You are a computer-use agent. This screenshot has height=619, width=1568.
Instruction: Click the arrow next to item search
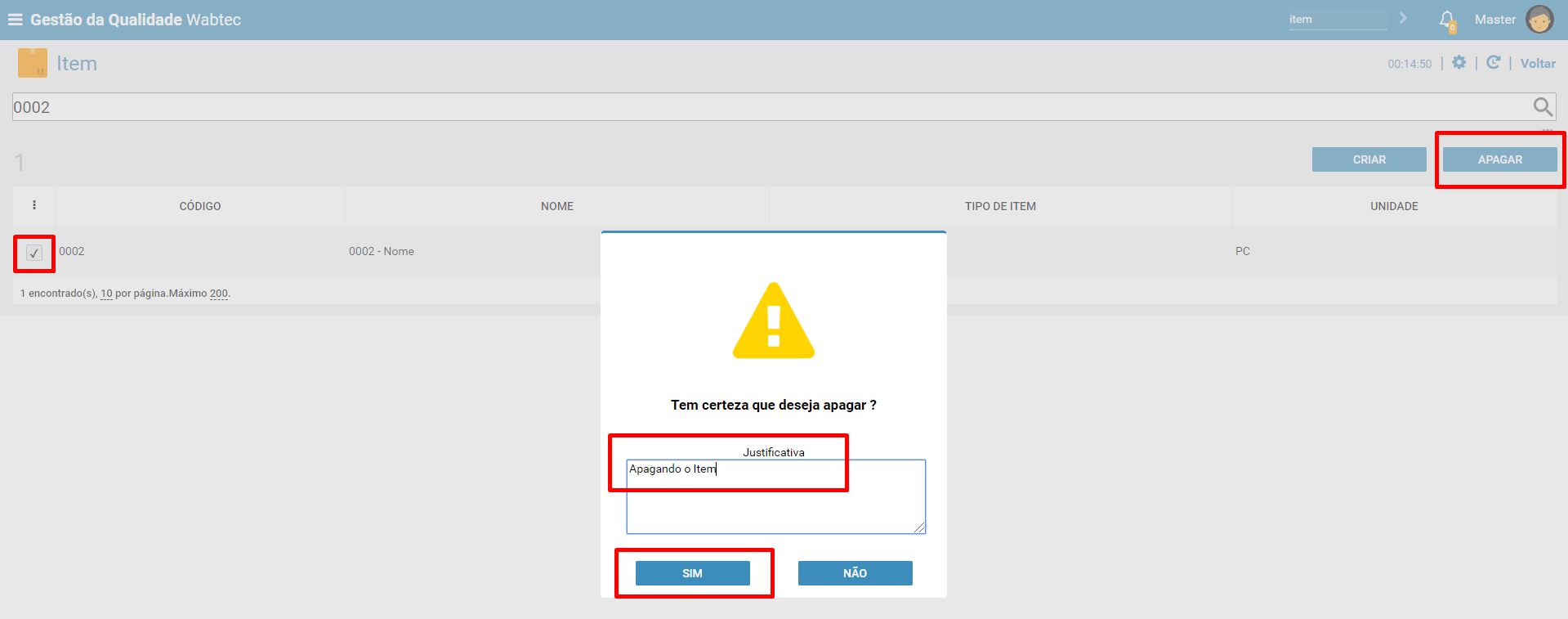pyautogui.click(x=1403, y=18)
